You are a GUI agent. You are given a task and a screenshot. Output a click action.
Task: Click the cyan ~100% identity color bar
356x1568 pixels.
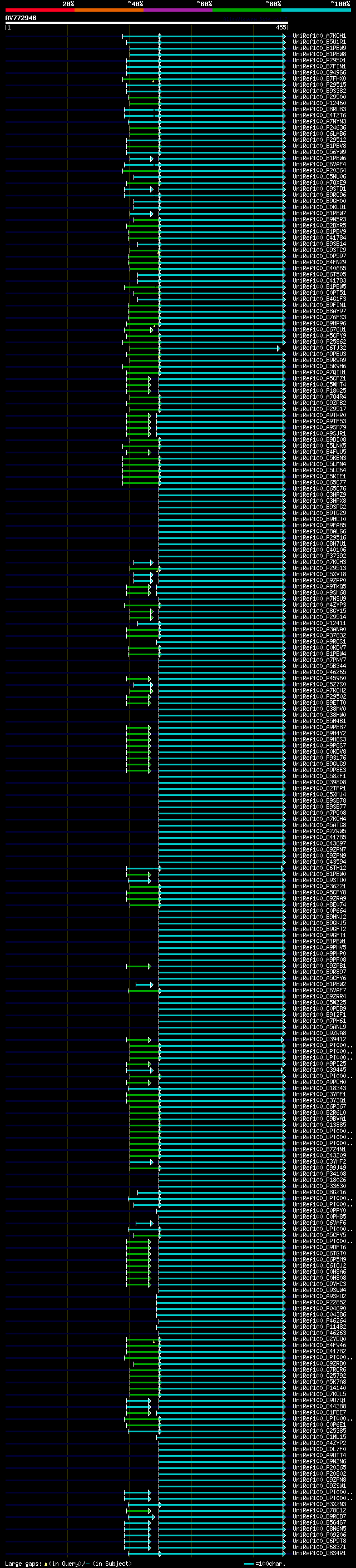click(x=317, y=10)
